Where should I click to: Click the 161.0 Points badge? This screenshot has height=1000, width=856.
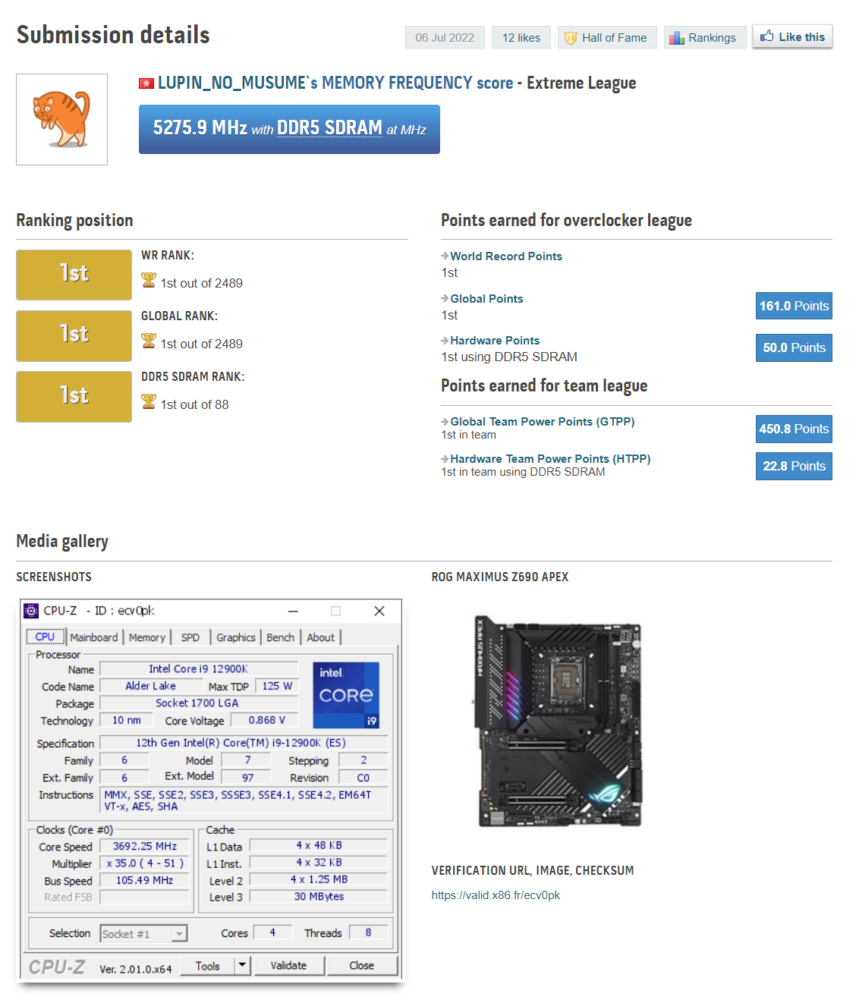click(793, 306)
